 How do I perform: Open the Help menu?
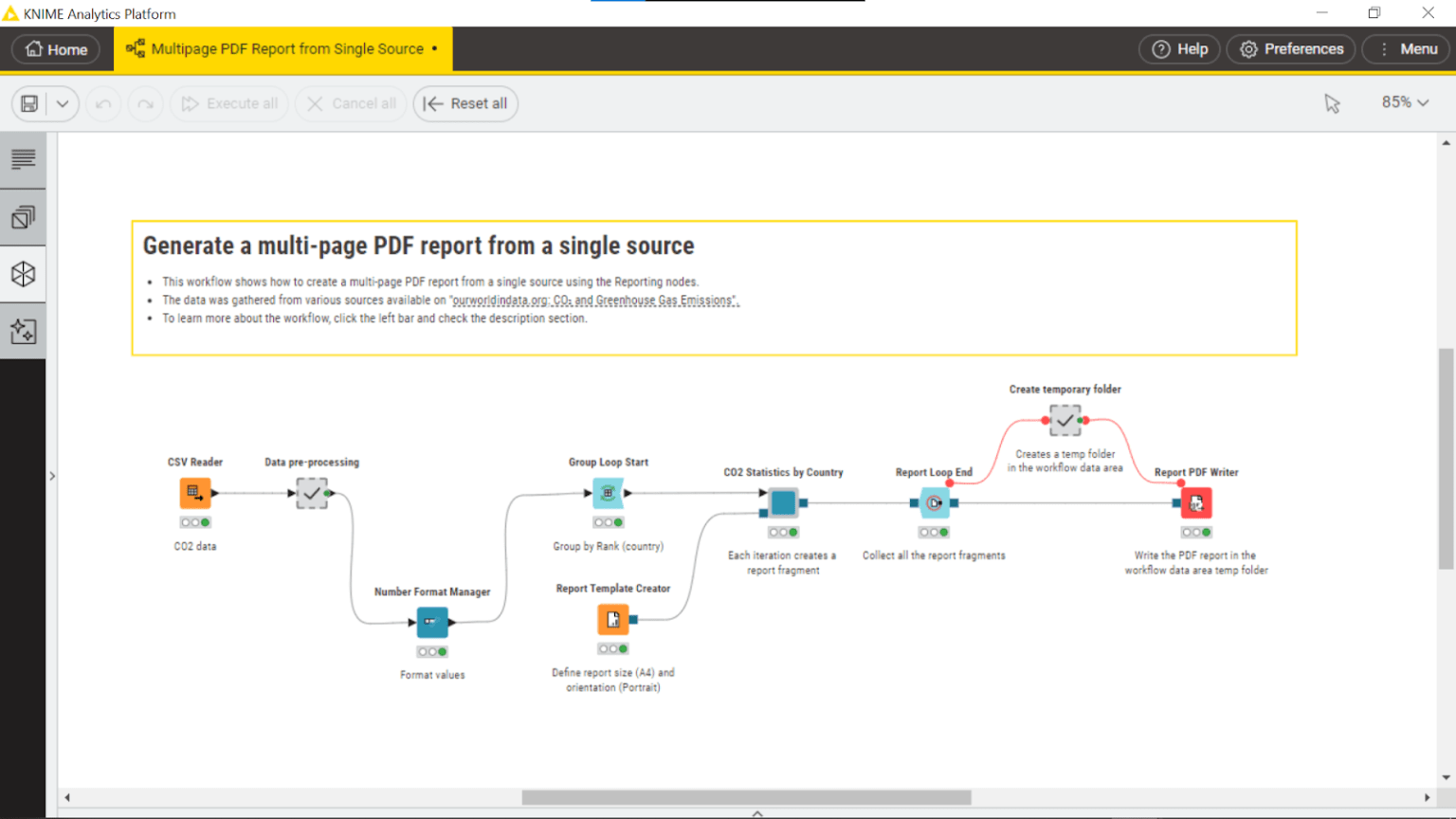[x=1179, y=49]
